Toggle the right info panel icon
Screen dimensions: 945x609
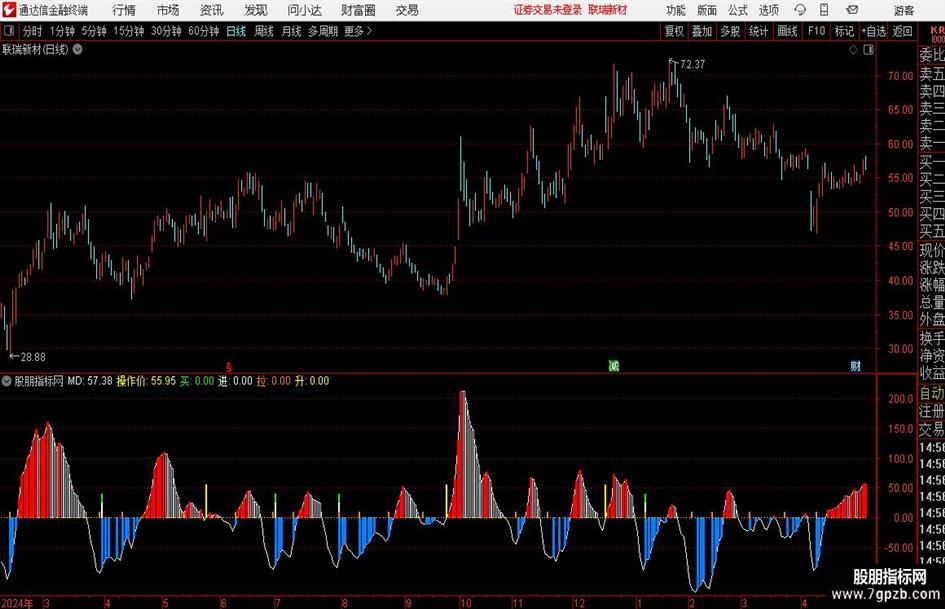(868, 50)
